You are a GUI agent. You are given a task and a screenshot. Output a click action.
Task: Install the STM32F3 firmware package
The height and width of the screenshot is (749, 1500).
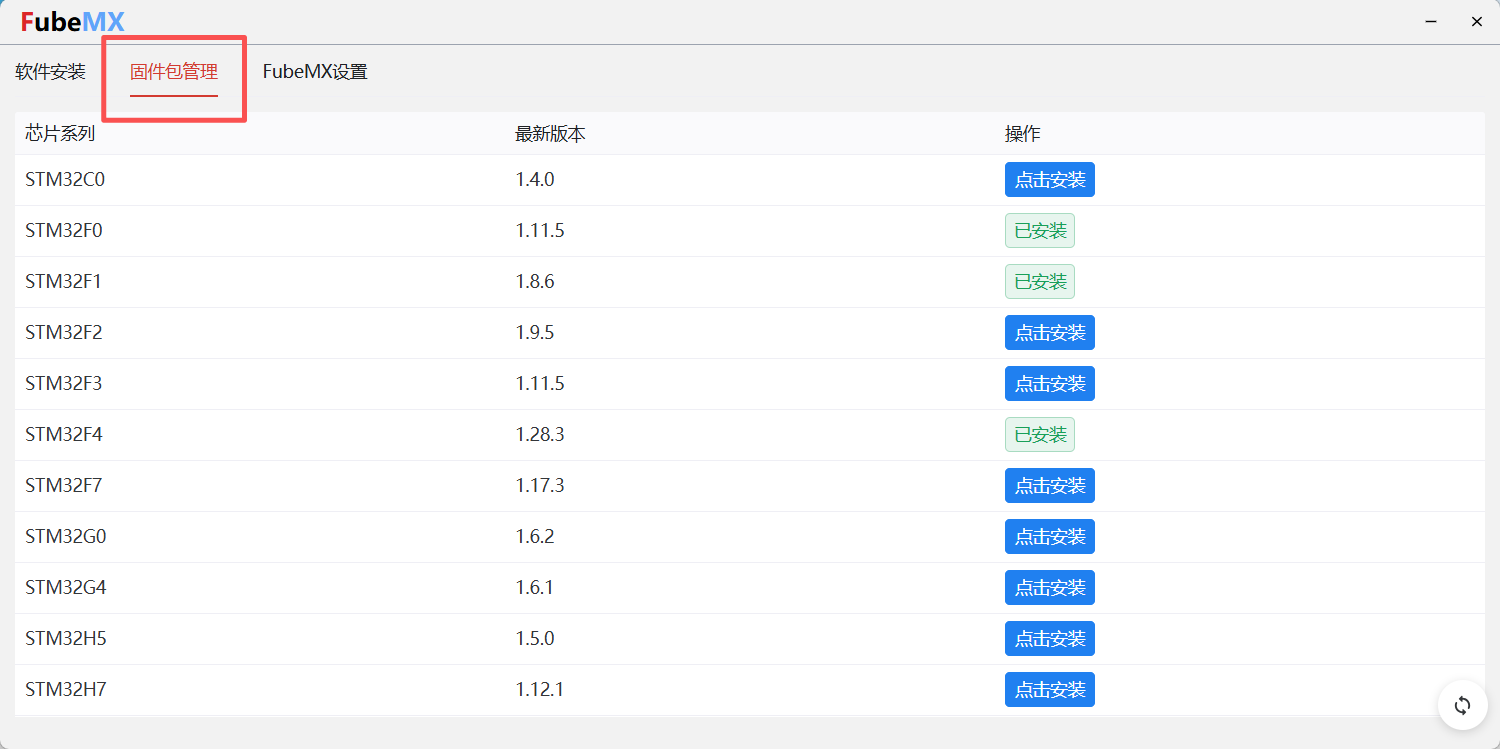click(x=1050, y=384)
